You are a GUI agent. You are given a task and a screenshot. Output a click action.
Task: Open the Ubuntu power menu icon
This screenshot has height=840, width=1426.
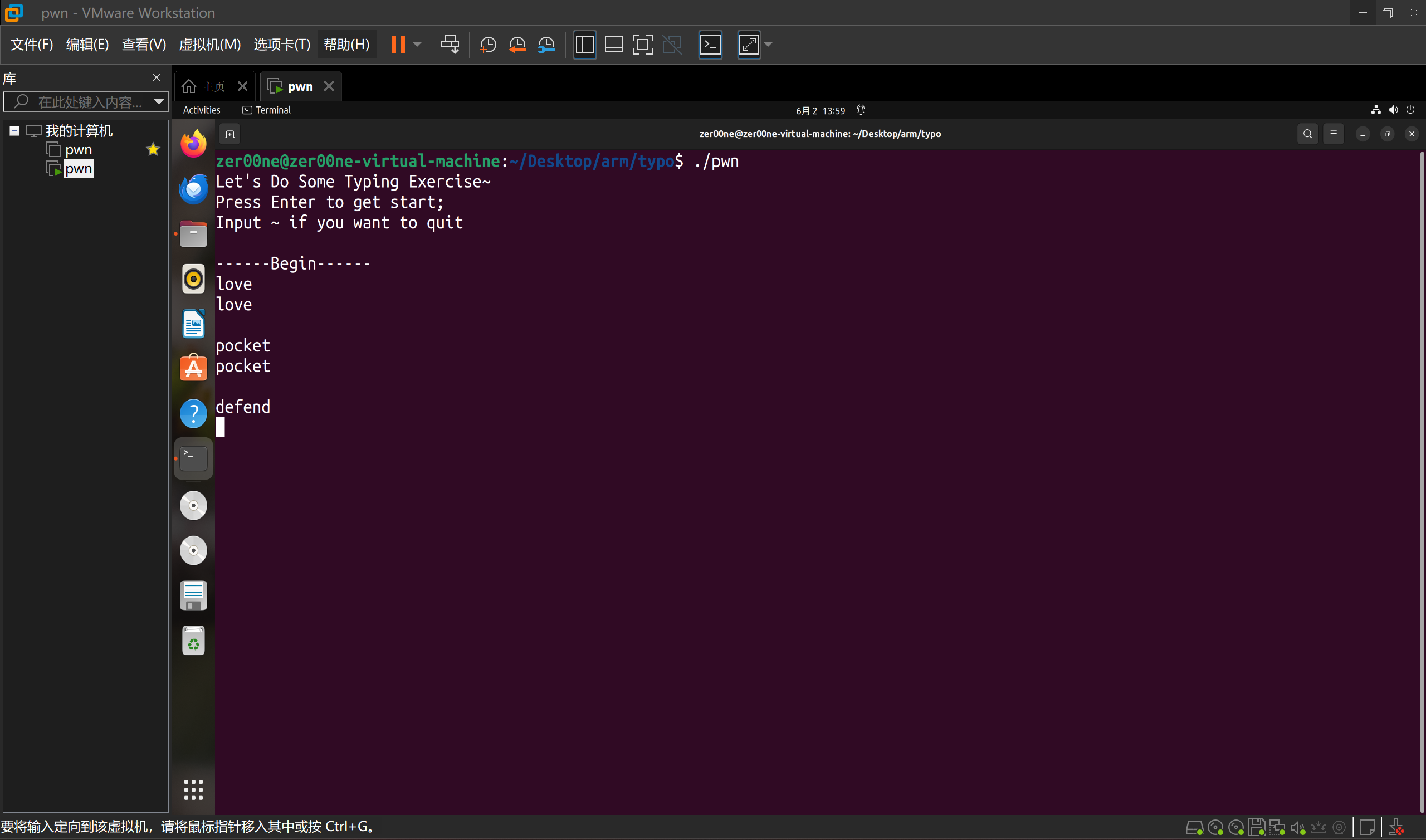point(1410,110)
